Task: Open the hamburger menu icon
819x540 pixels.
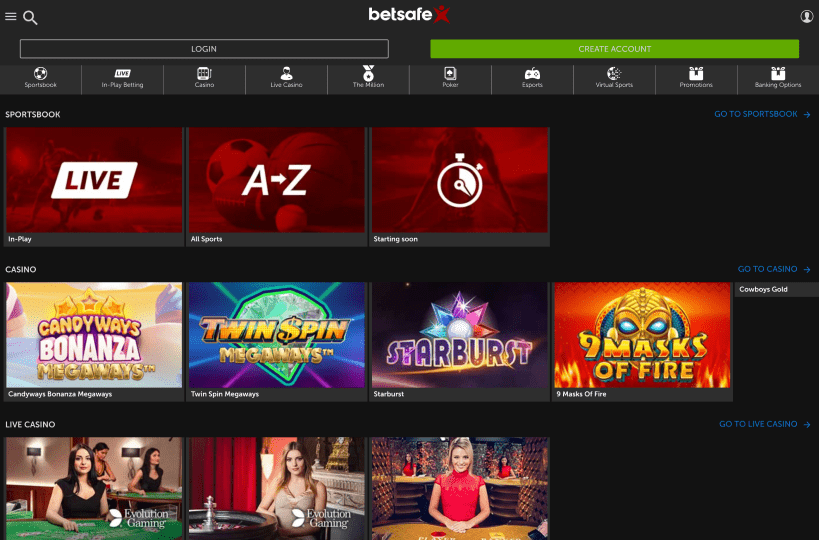Action: click(10, 17)
